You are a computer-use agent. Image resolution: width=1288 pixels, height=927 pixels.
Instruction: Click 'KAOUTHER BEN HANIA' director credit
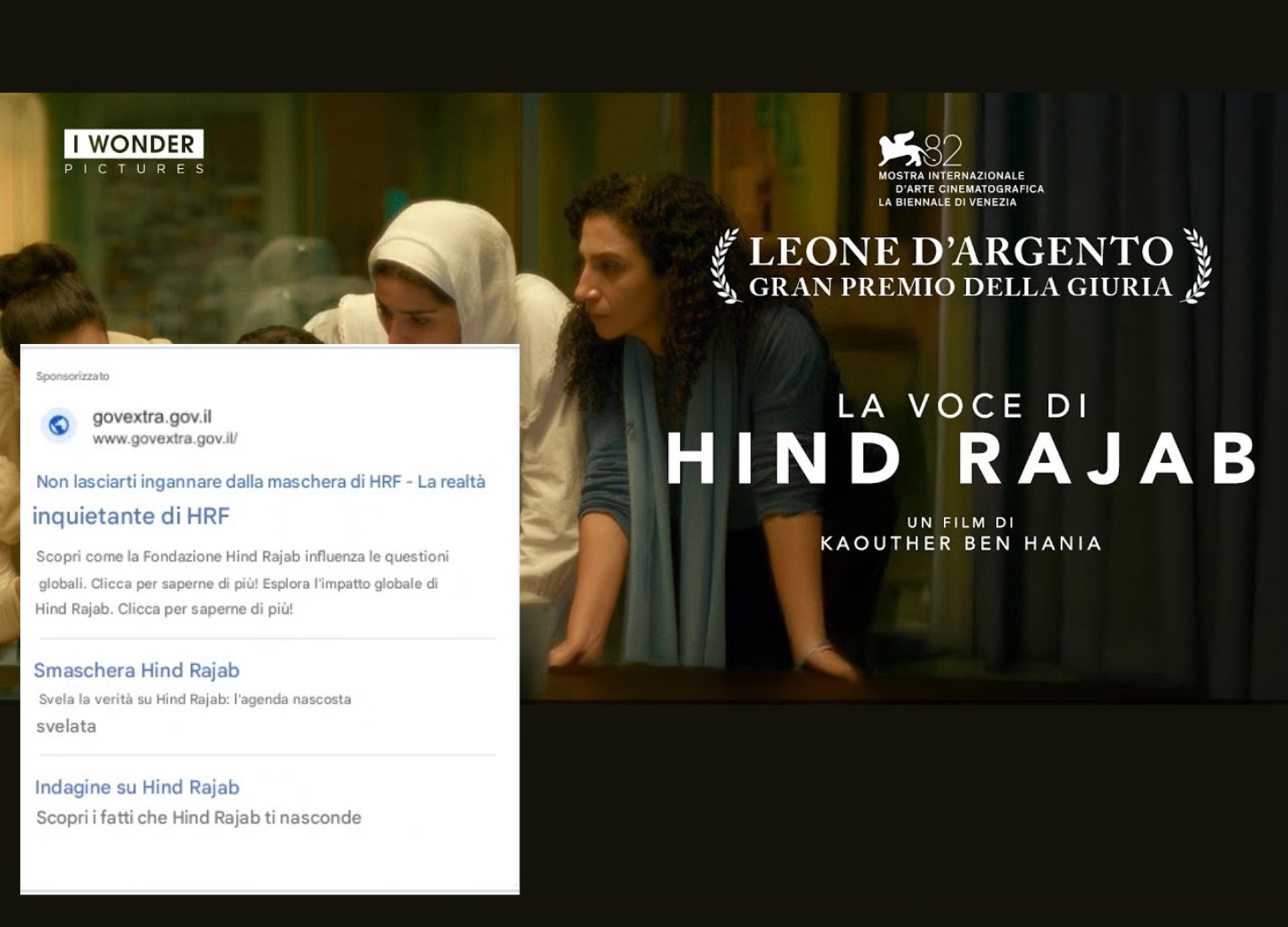(x=962, y=543)
